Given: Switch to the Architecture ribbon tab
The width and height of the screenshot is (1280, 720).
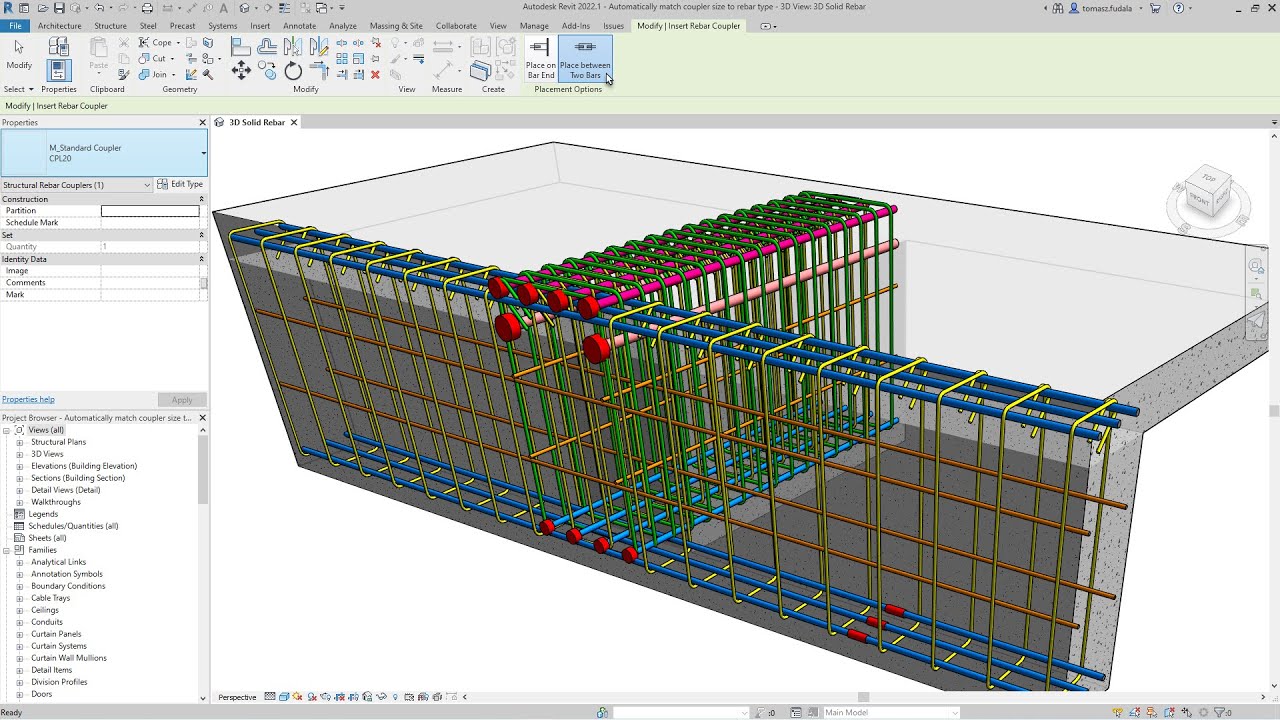Looking at the screenshot, I should tap(61, 26).
